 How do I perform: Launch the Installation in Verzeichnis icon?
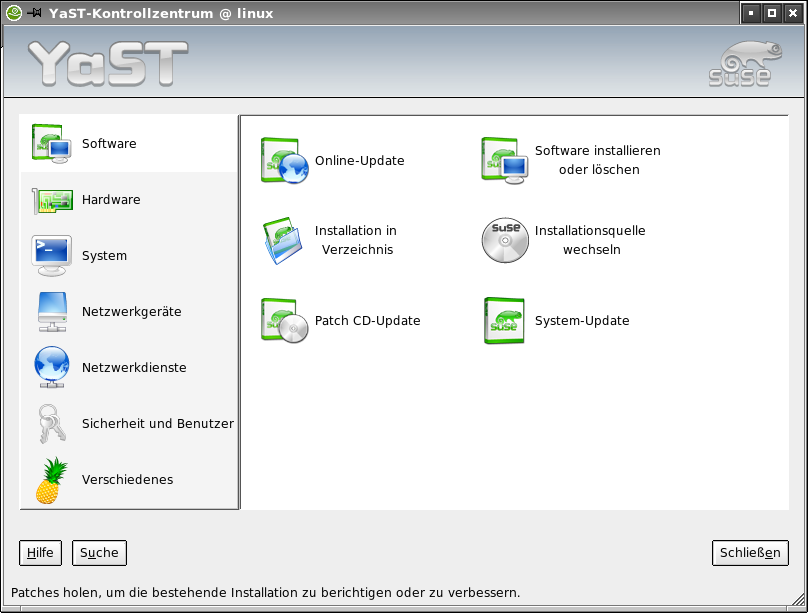coord(283,241)
